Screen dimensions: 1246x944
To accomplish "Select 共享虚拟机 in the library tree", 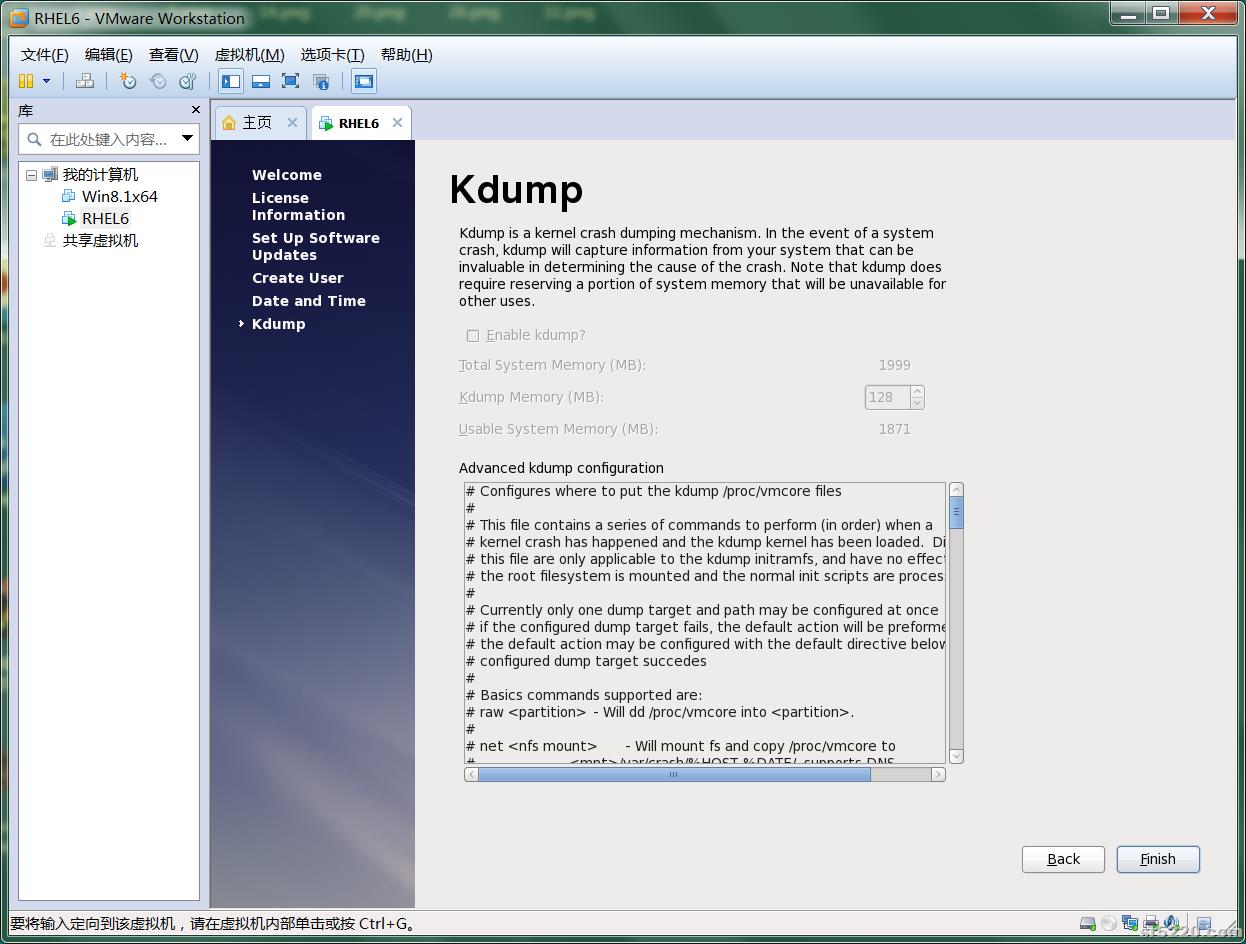I will point(100,241).
